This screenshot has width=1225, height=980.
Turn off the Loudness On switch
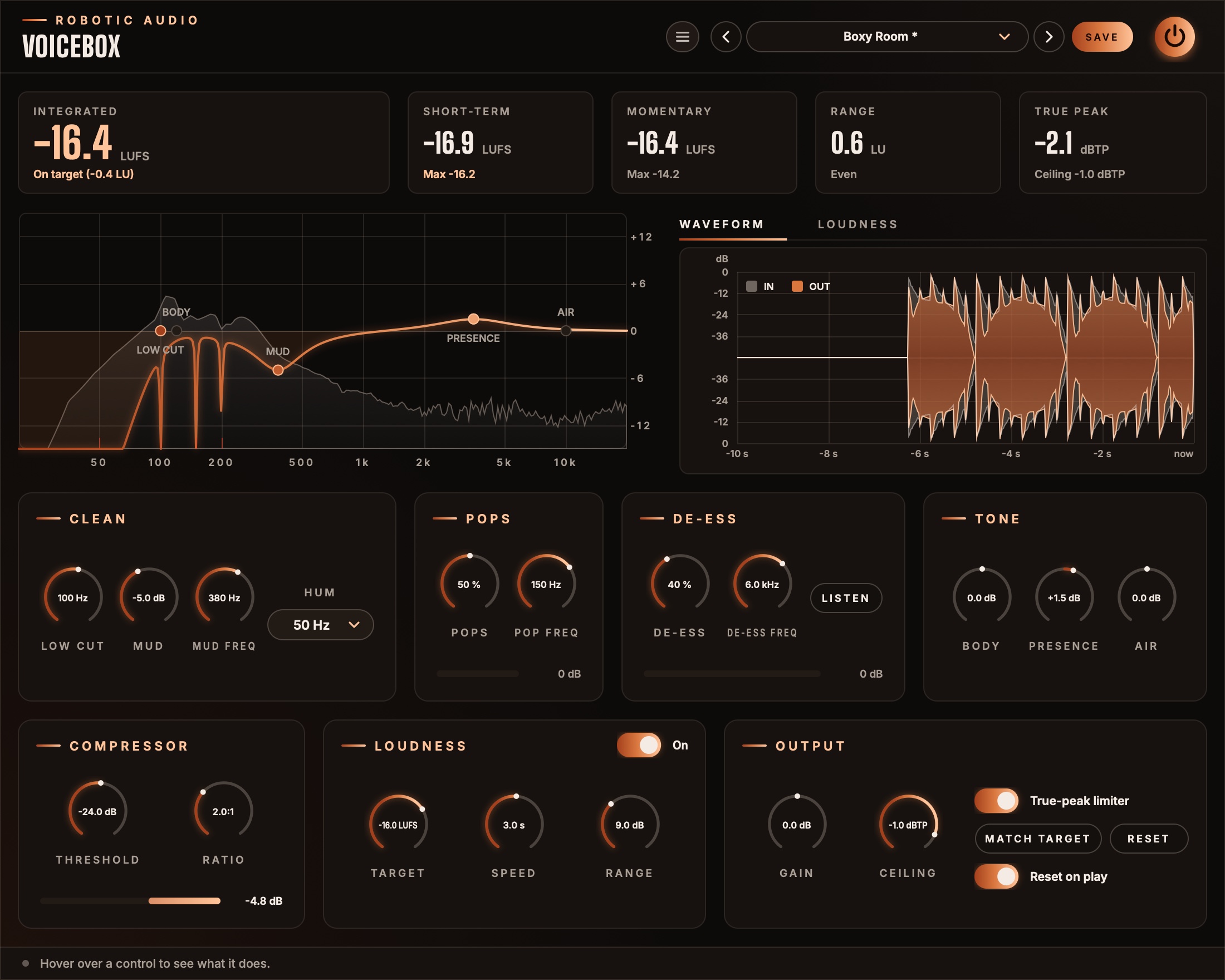point(639,746)
